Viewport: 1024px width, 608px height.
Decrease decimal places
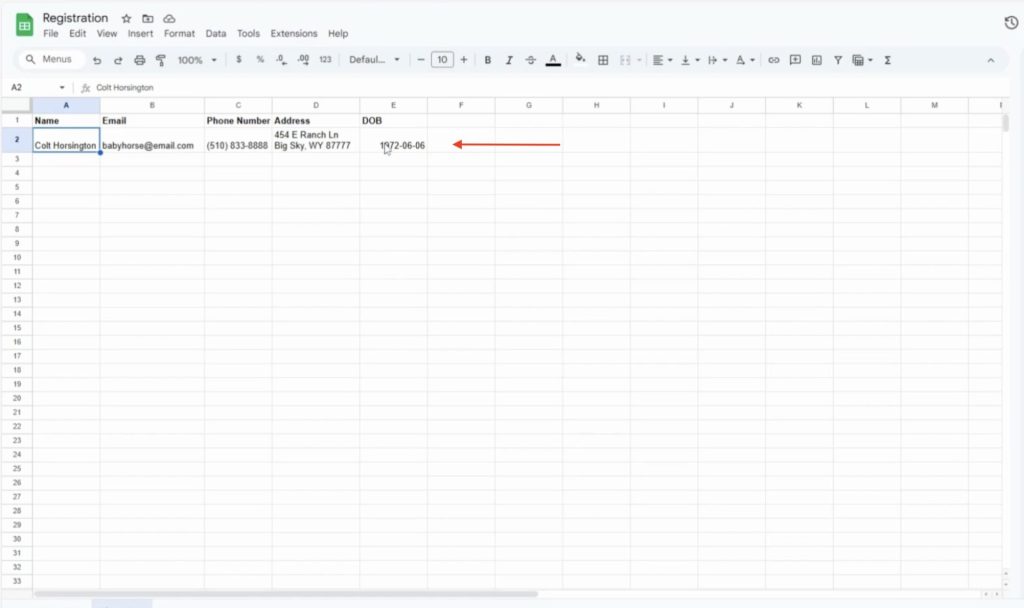point(281,59)
